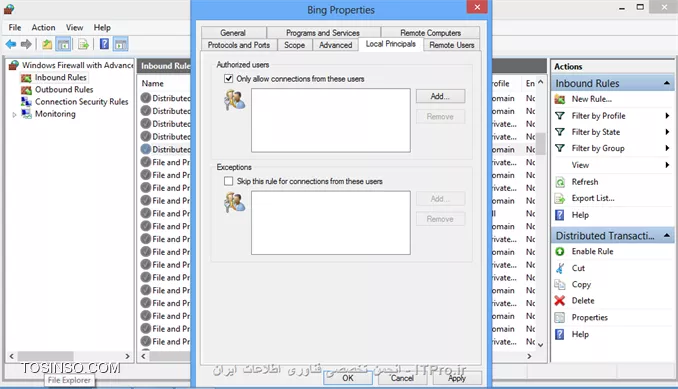Click the Connection Security Rules icon

(26, 102)
